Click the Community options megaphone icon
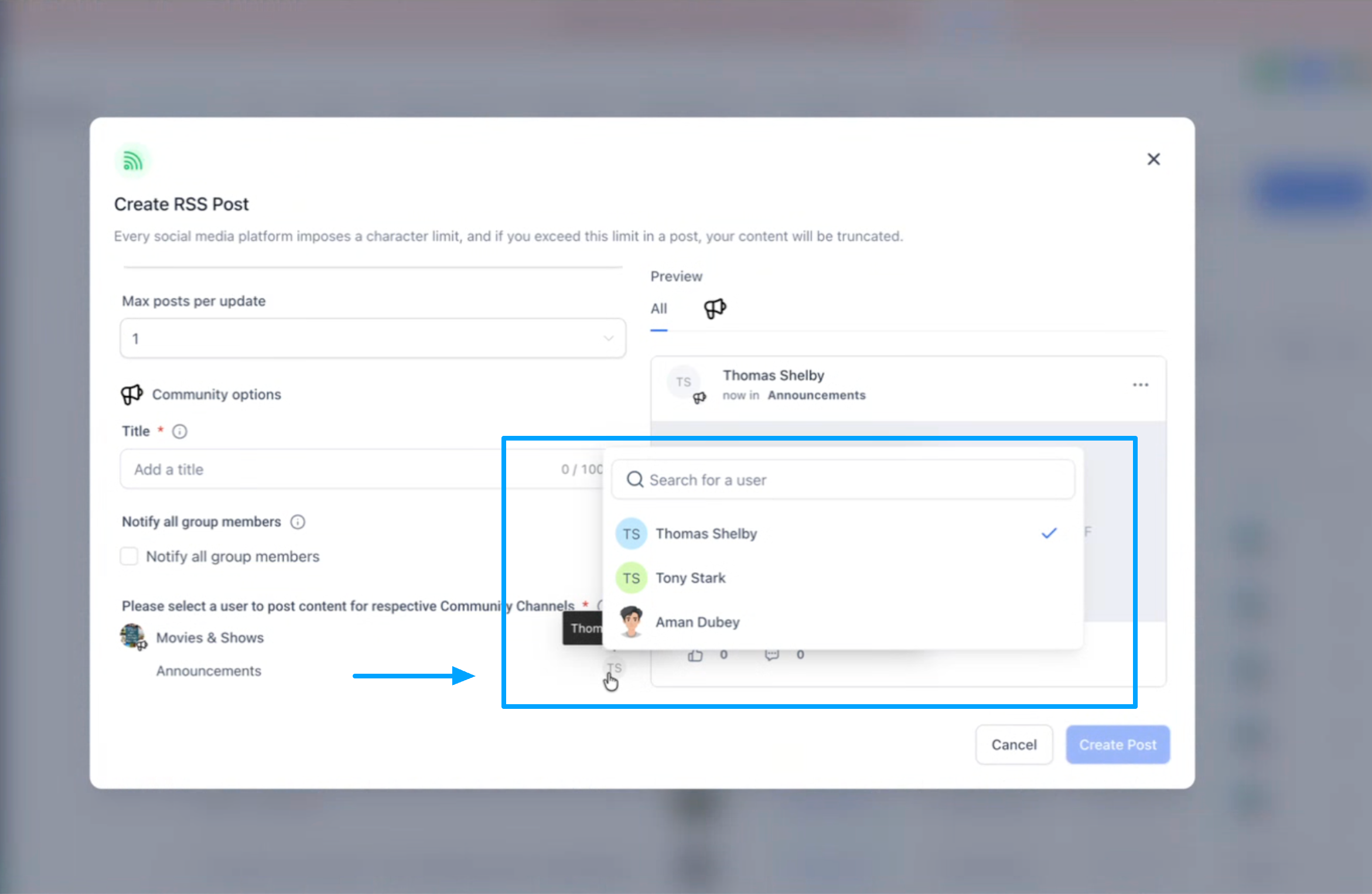 point(132,394)
